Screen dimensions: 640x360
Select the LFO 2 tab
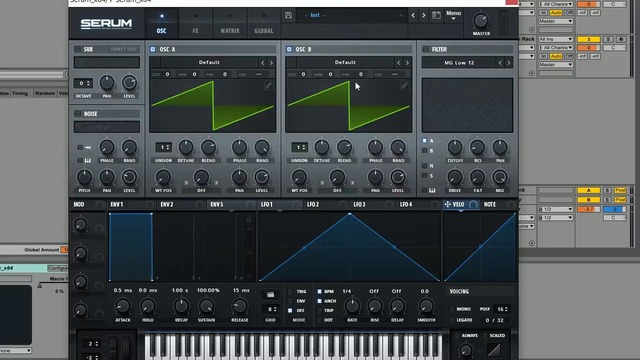pyautogui.click(x=313, y=204)
